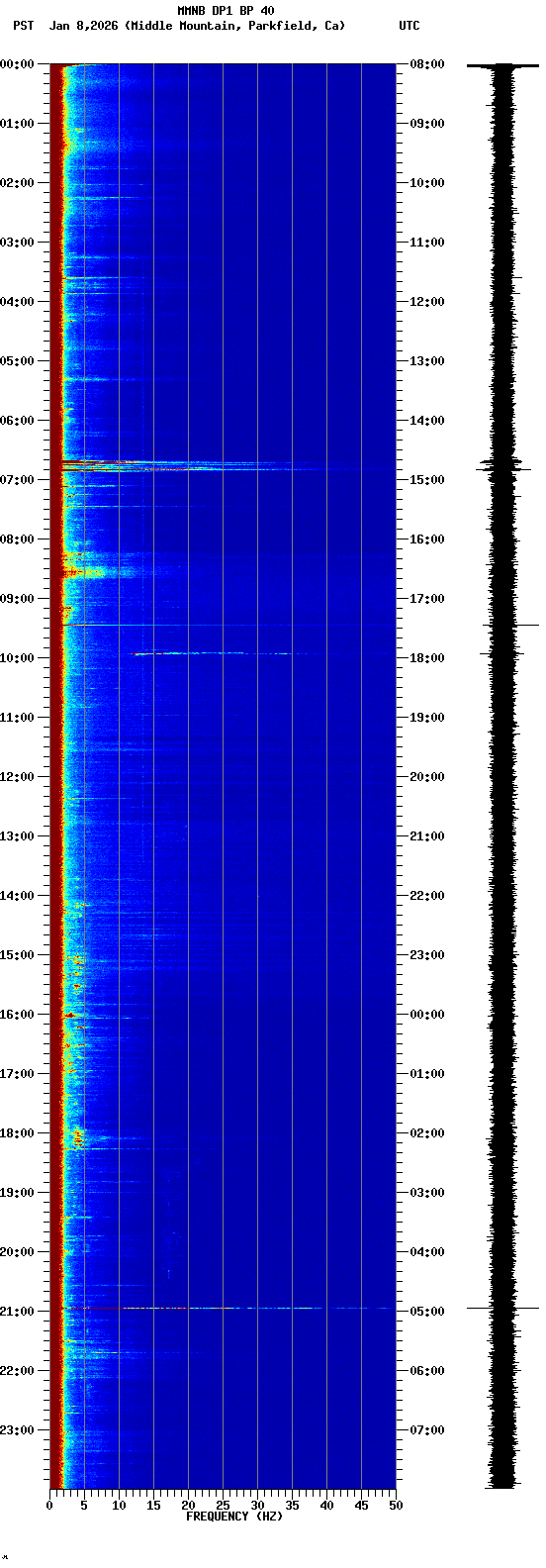The height and width of the screenshot is (1568, 546).
Task: Click the 04:00 UTC time label
Action: tap(427, 1252)
